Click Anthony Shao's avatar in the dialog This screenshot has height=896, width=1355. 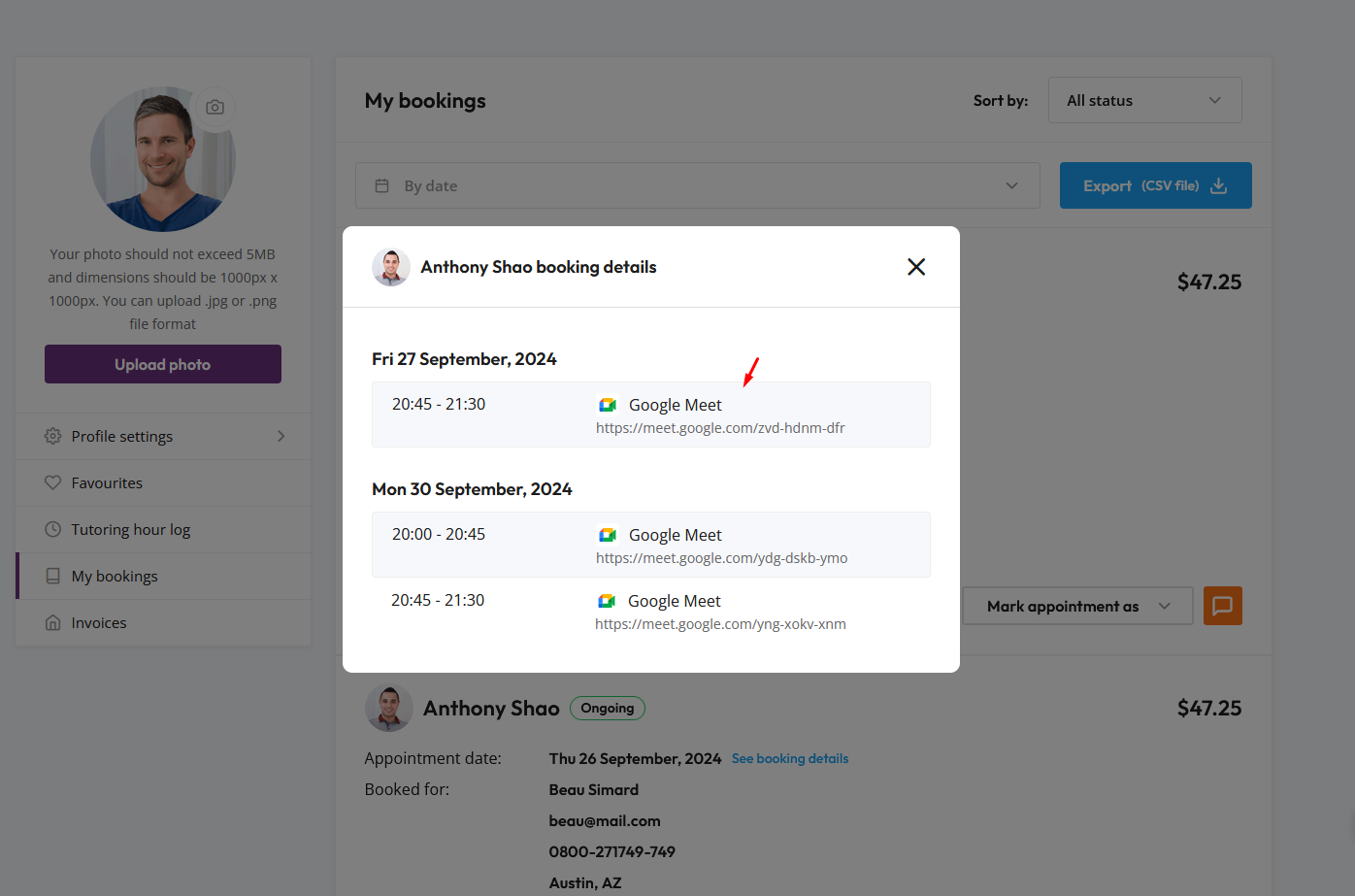pos(390,266)
